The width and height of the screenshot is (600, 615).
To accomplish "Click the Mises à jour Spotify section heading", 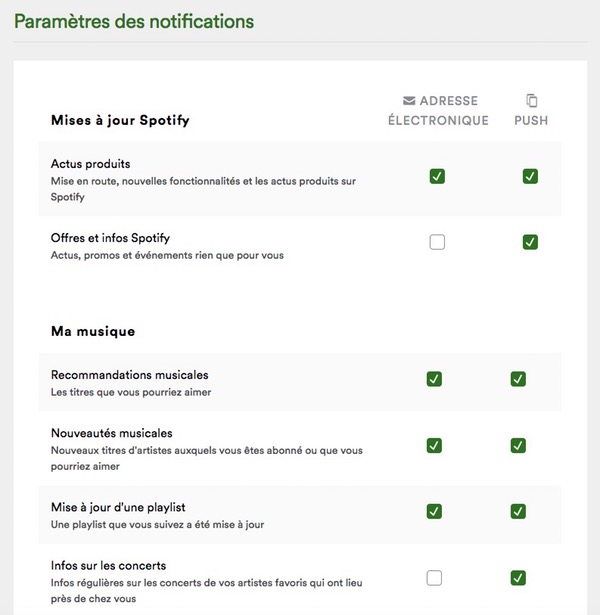I will [120, 121].
